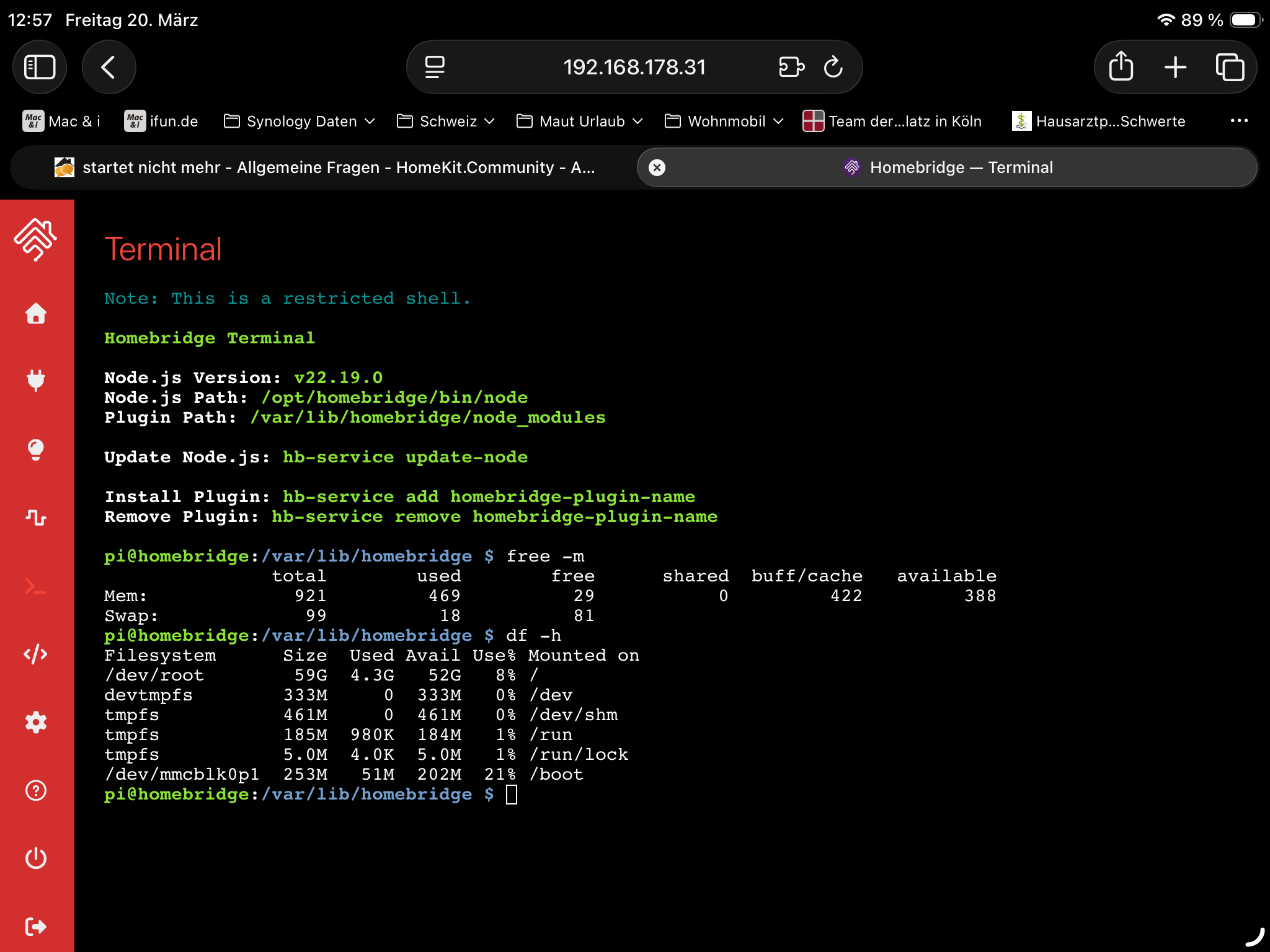The height and width of the screenshot is (952, 1270).
Task: Open the Logs waveform icon
Action: [x=36, y=517]
